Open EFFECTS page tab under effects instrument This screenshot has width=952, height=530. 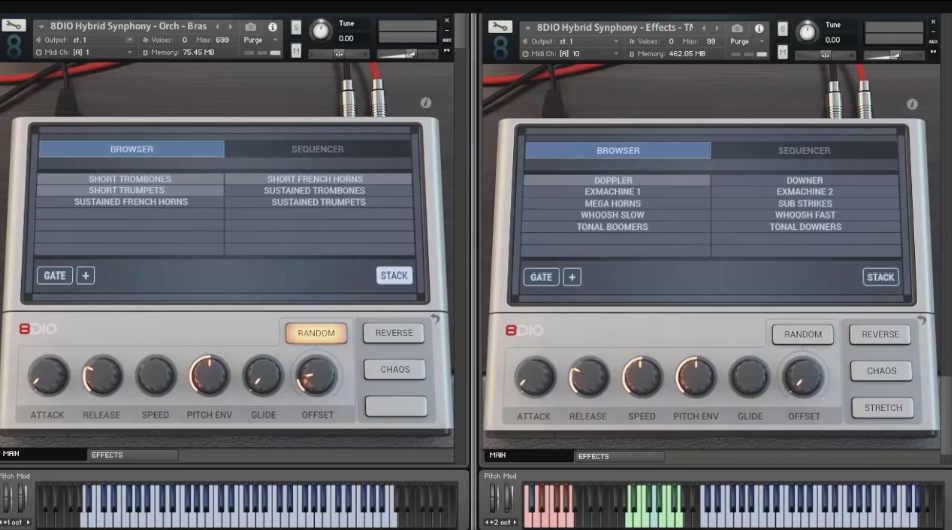point(619,456)
